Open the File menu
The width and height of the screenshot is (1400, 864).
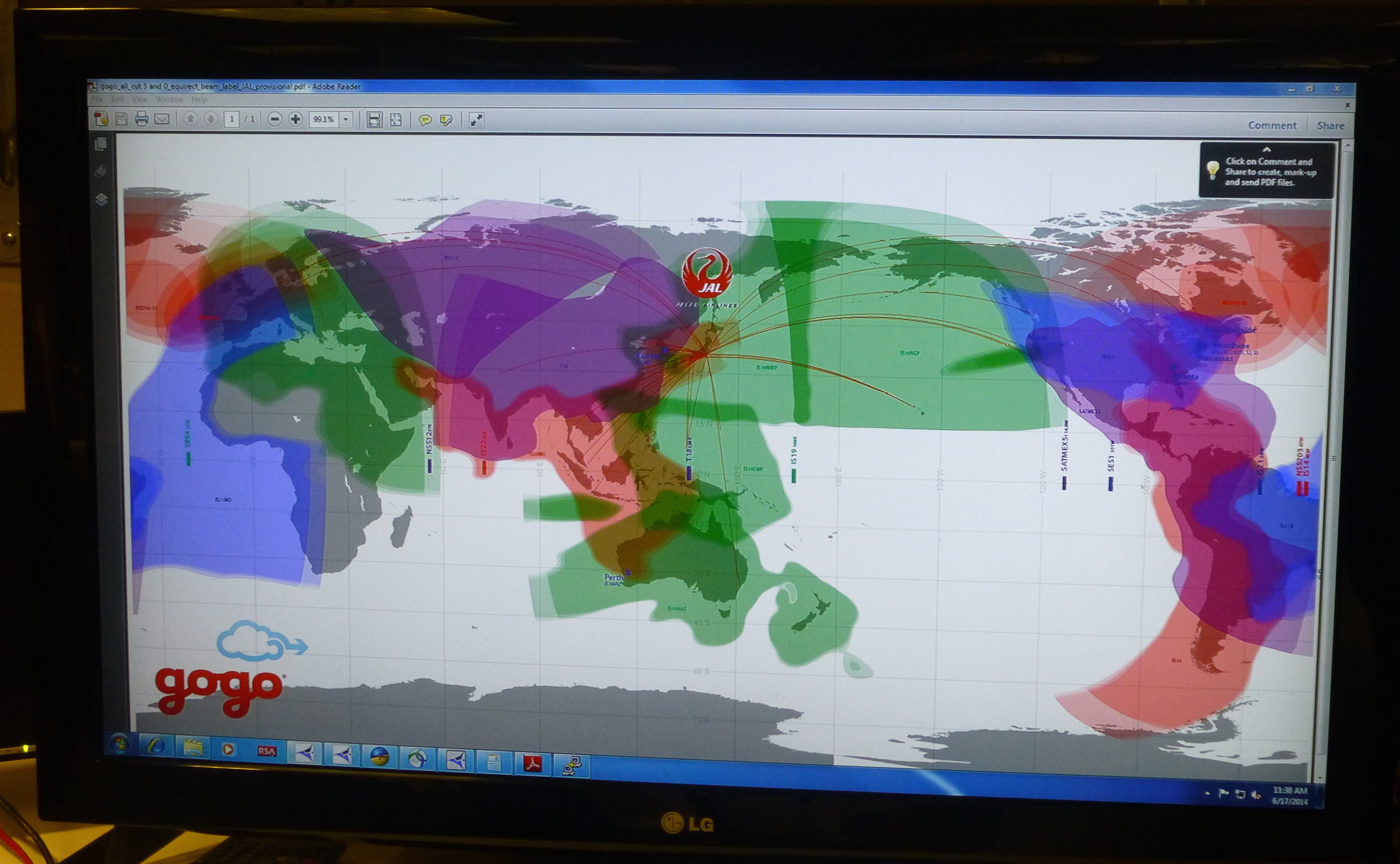coord(98,99)
